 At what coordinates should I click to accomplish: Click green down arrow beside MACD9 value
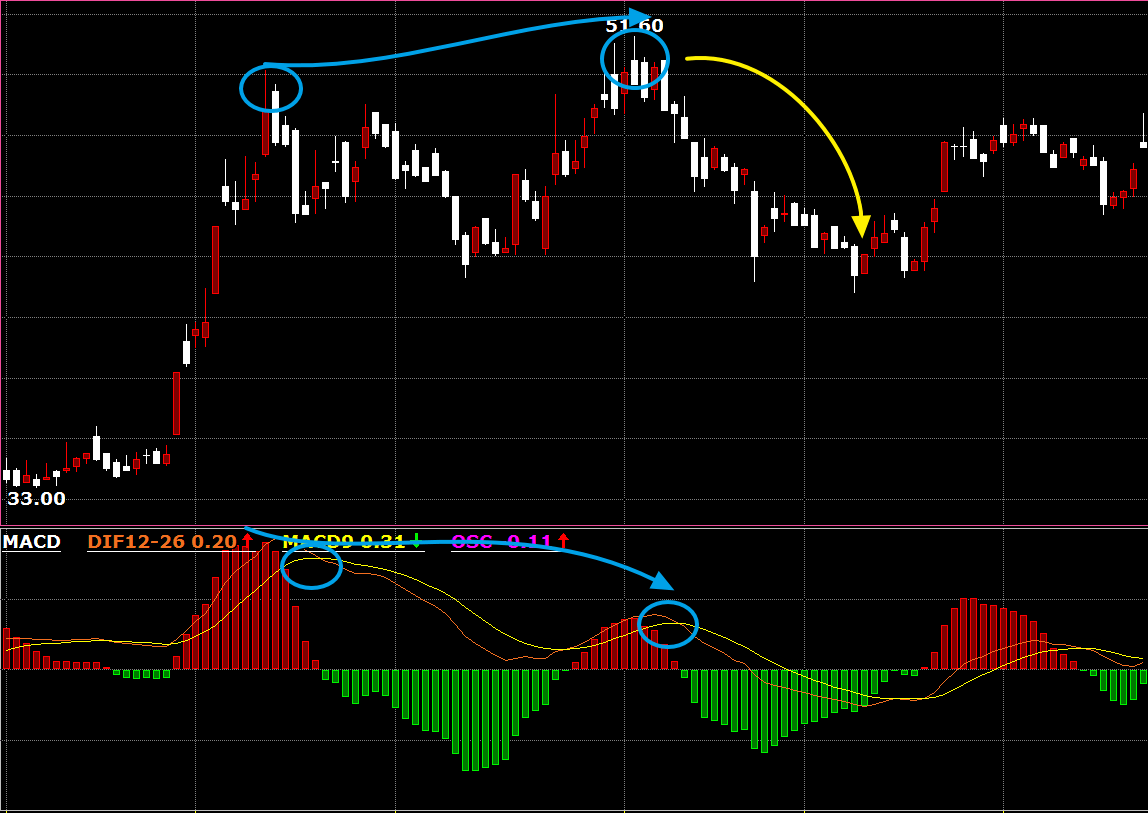coord(416,541)
